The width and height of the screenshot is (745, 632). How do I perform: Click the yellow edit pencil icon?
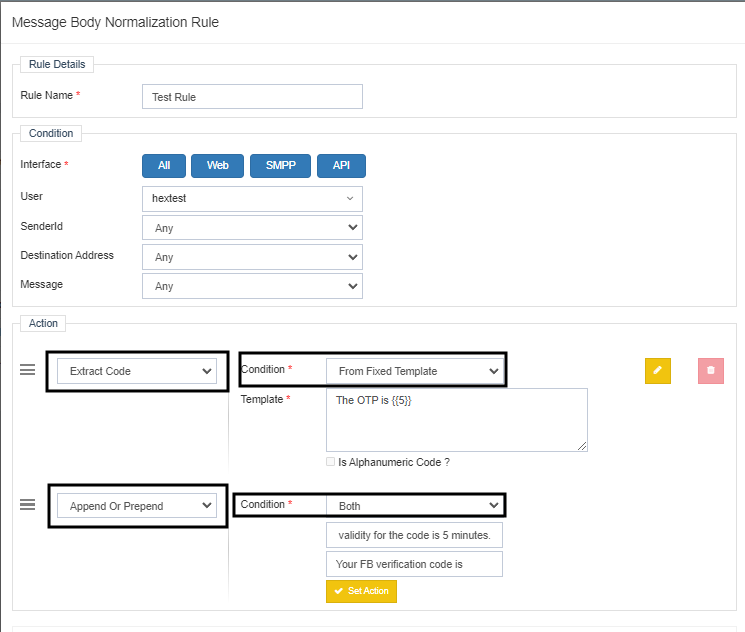point(657,370)
